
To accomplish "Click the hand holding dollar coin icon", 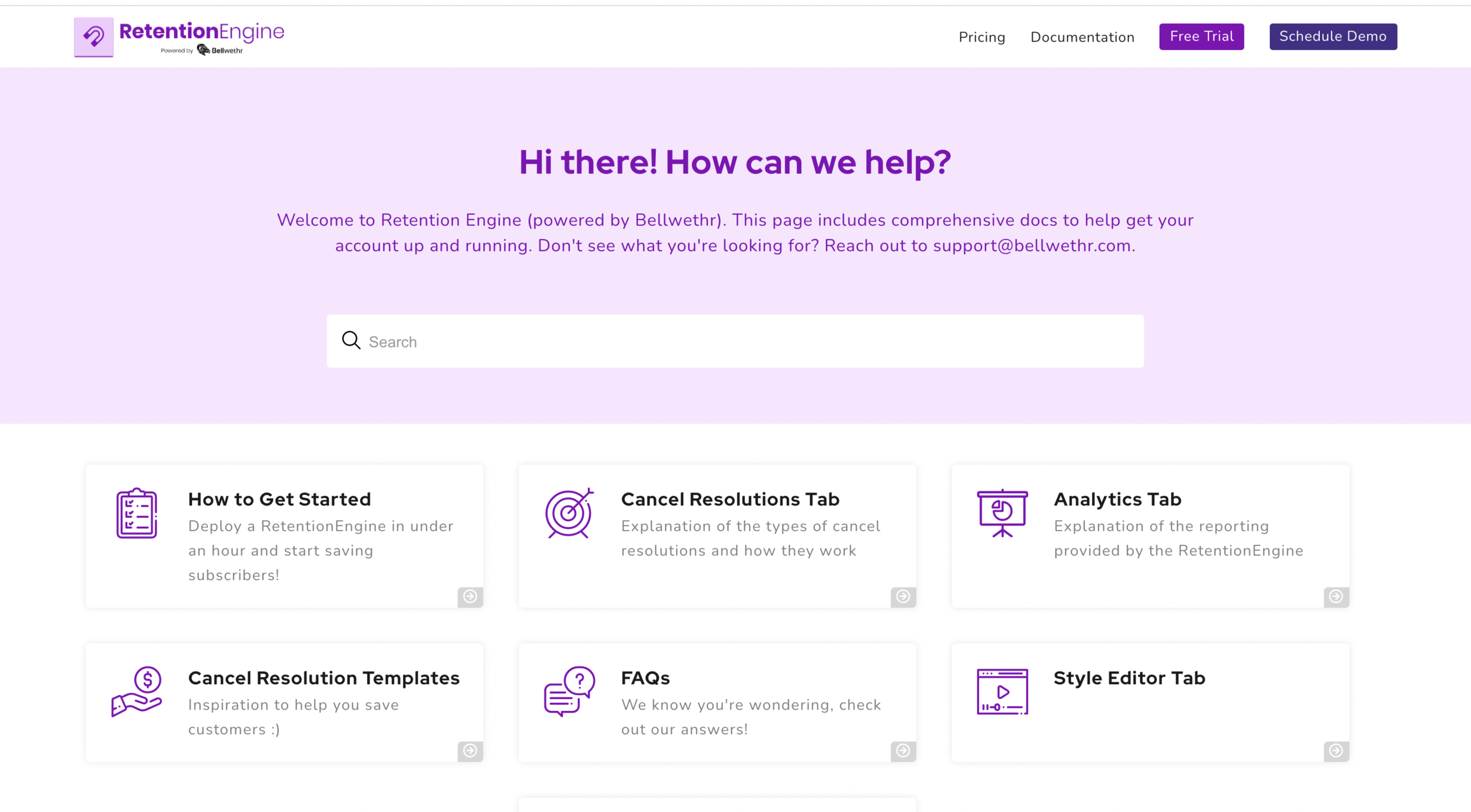I will (137, 691).
